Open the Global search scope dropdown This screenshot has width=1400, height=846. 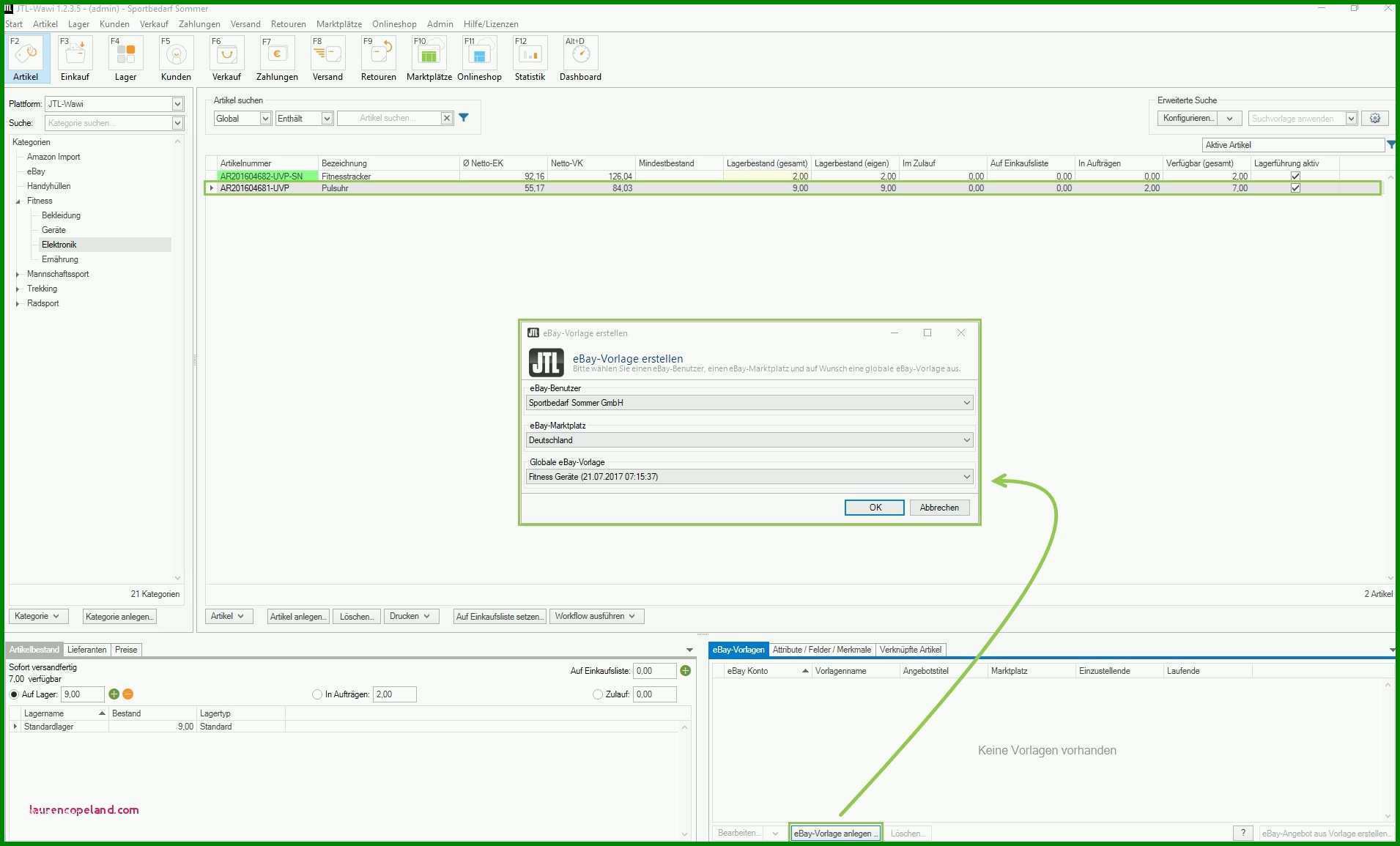265,119
